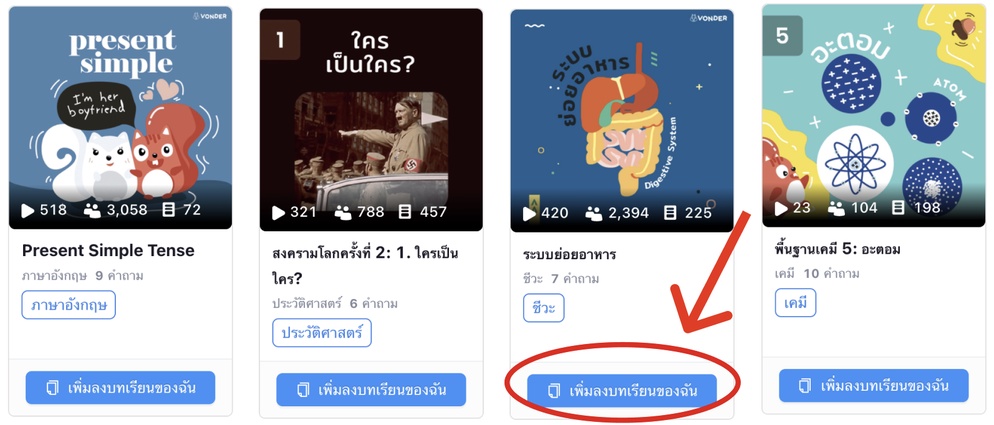Add the WWII lesson to my lessons
Screen dimensions: 994x425
click(x=371, y=389)
